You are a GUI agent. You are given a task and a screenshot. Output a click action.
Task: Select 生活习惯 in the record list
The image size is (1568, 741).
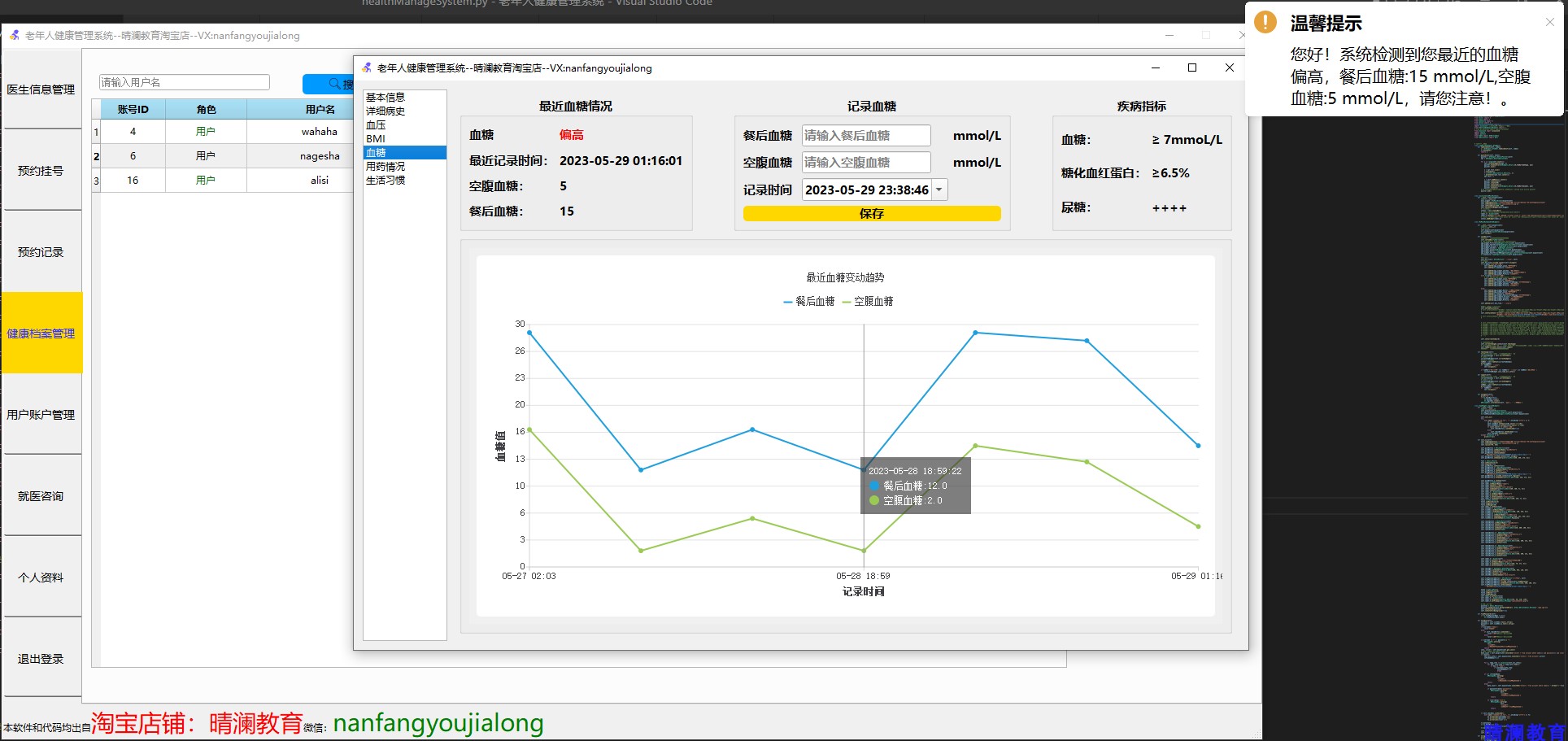click(x=404, y=180)
